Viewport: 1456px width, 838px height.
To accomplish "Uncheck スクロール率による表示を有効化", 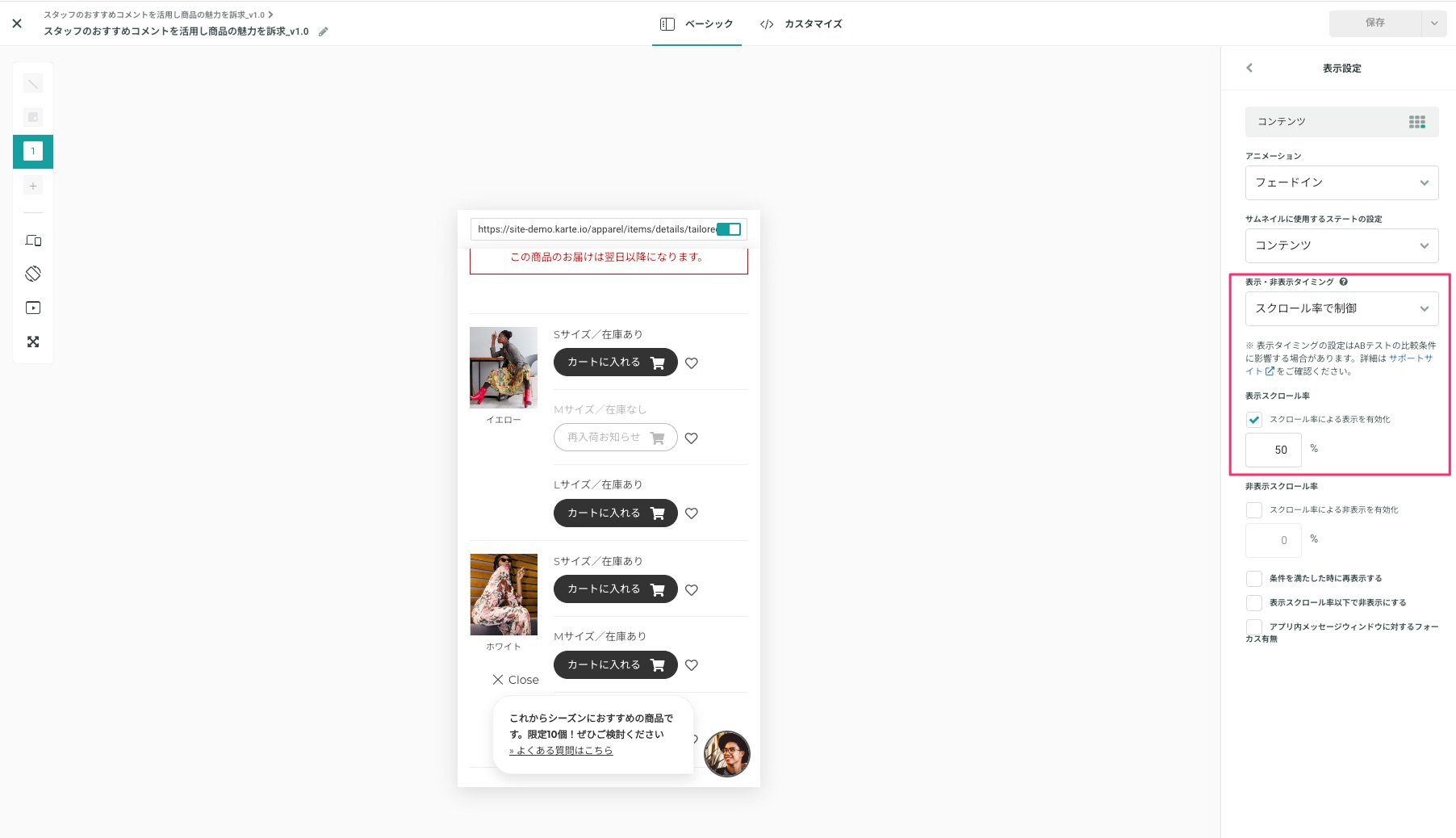I will coord(1253,420).
